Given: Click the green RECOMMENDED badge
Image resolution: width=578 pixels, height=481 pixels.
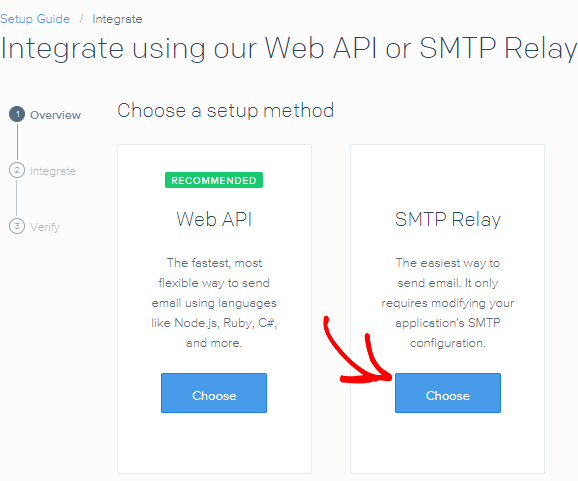Looking at the screenshot, I should pyautogui.click(x=214, y=180).
